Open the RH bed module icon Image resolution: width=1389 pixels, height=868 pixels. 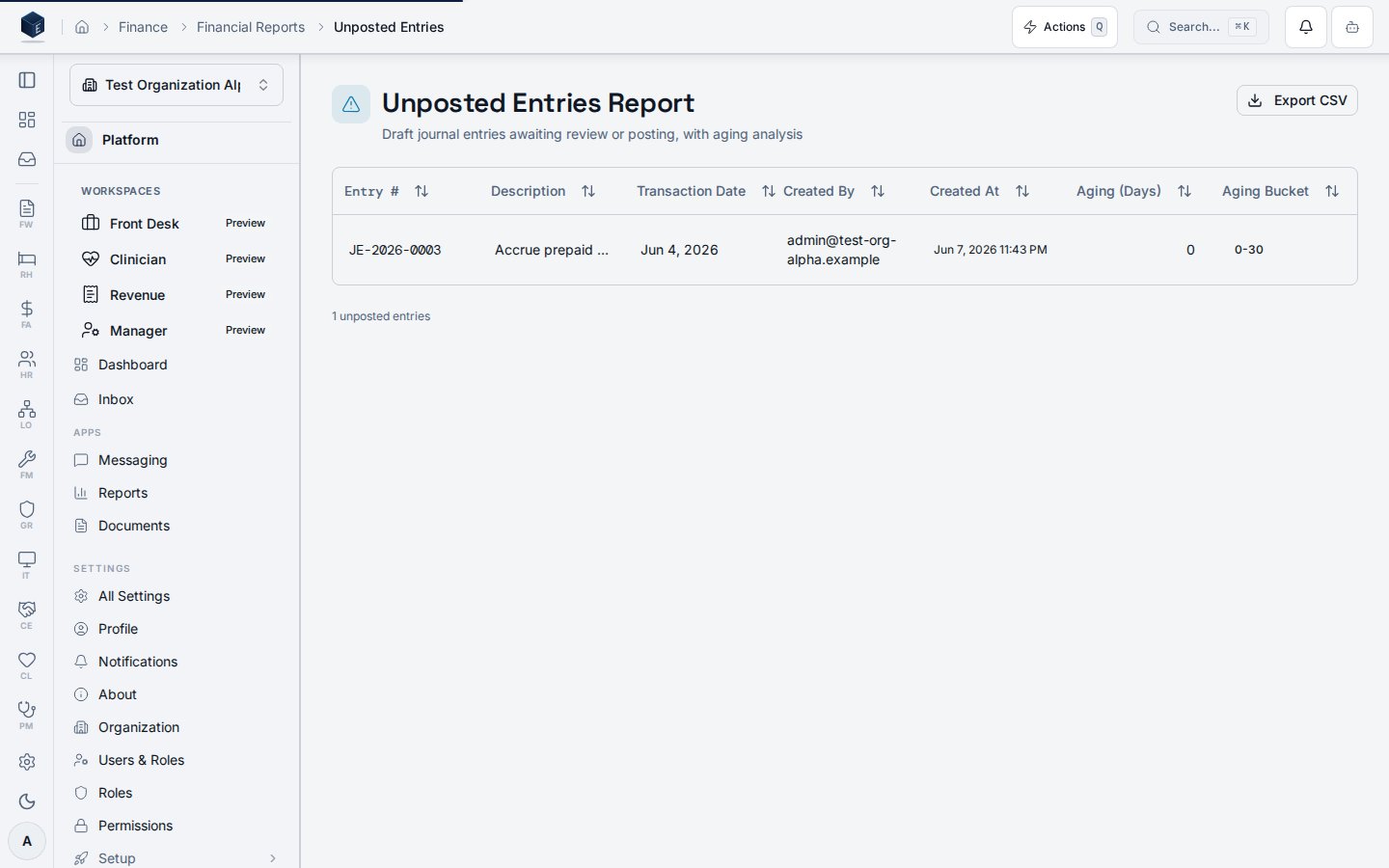[27, 263]
